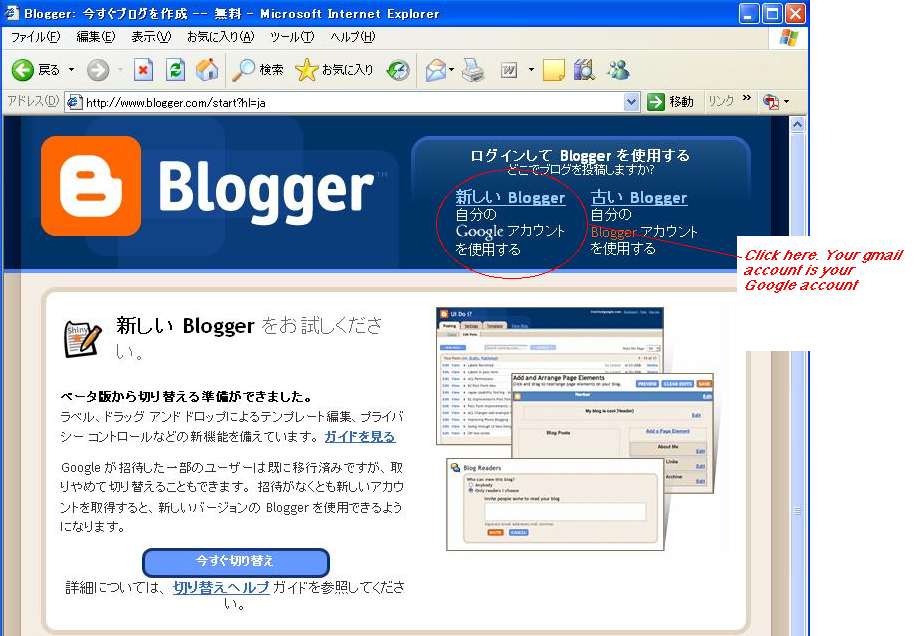Screen dimensions: 915x636
Task: Click the shiny notepad pencil icon
Action: [x=82, y=338]
